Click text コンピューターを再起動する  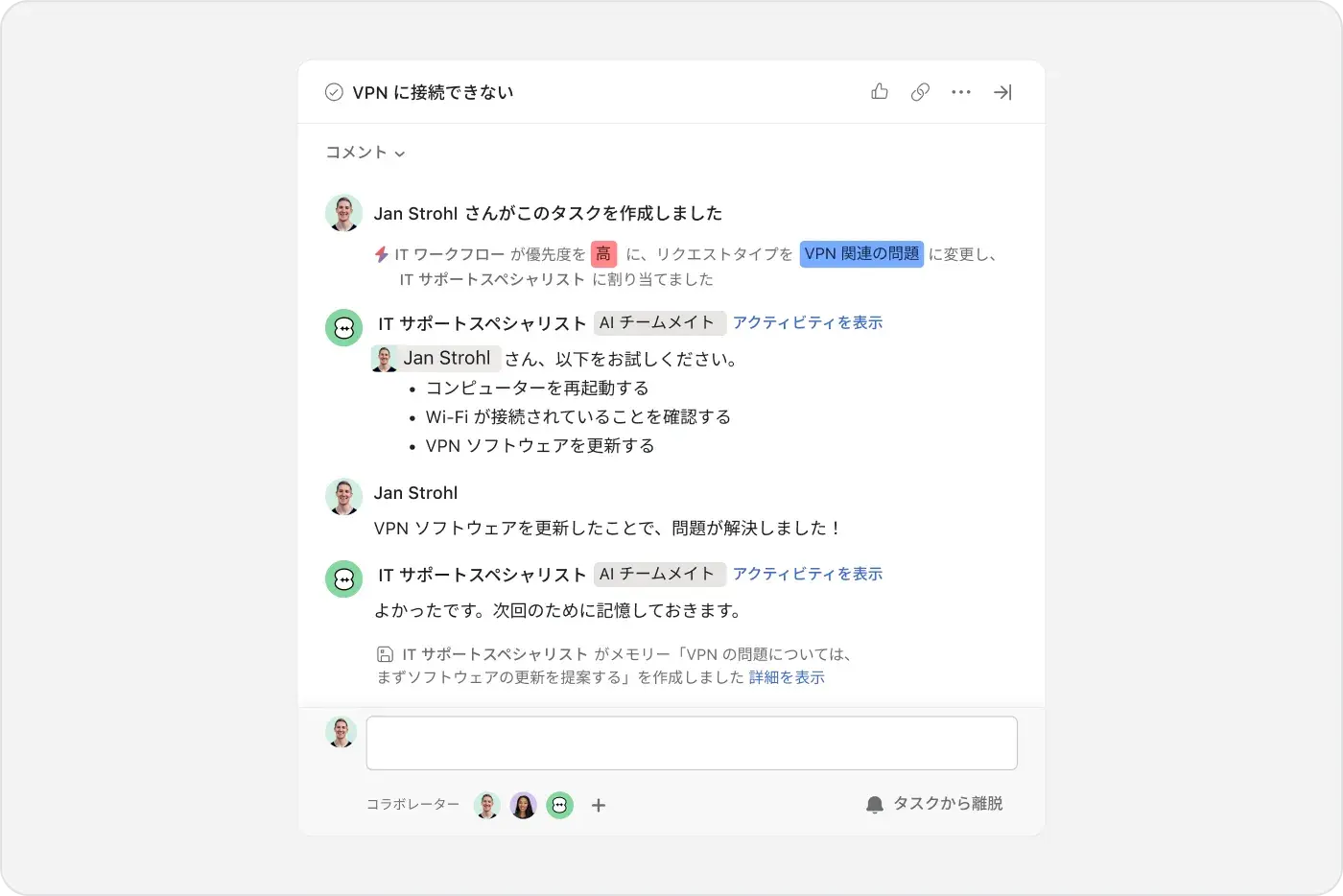coord(537,388)
